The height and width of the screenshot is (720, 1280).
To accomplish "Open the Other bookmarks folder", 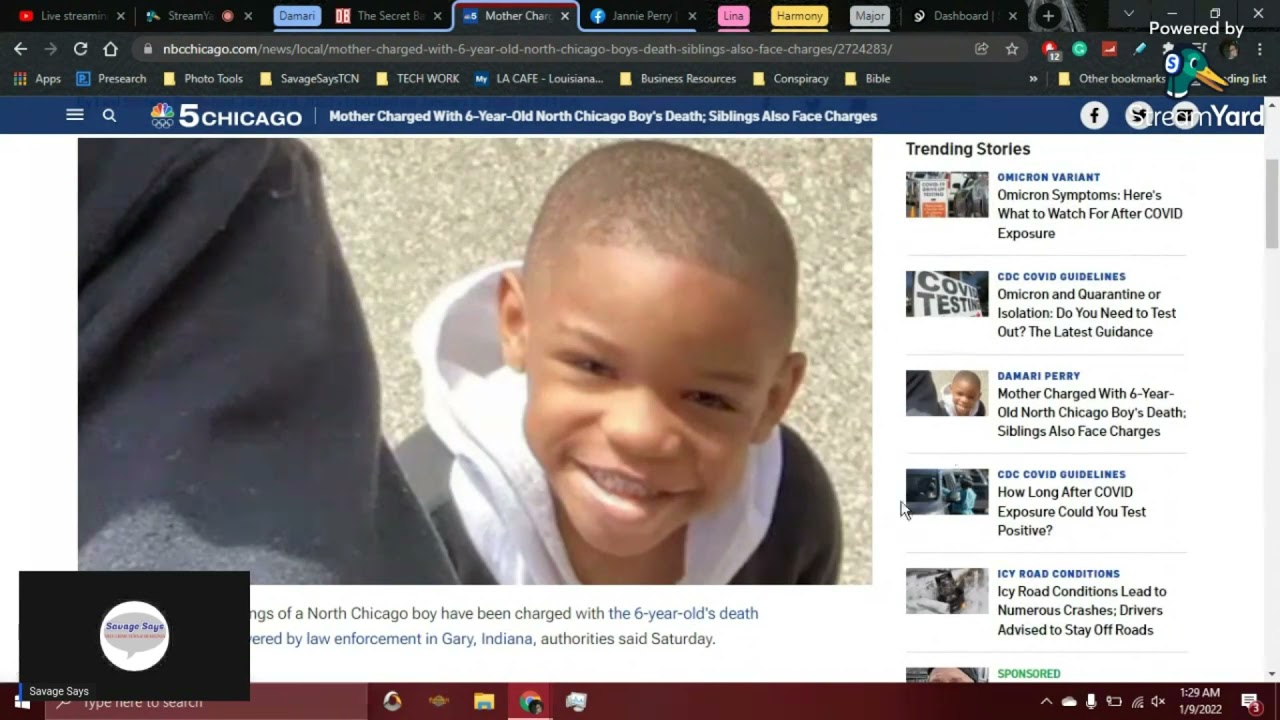I will pos(1112,79).
